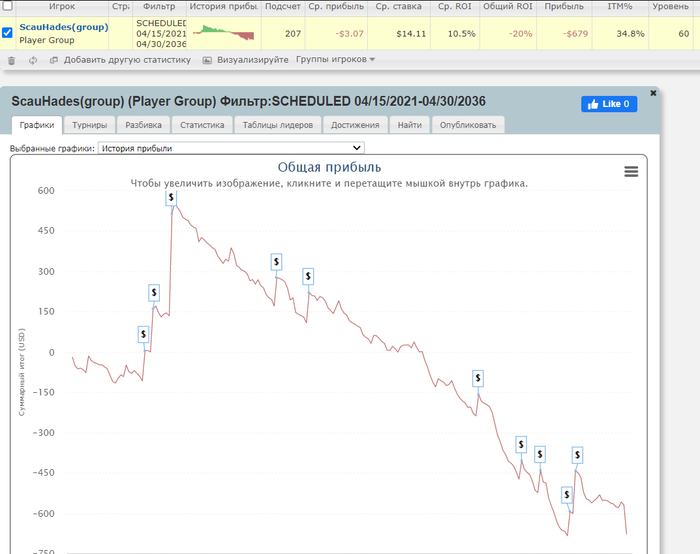This screenshot has height=554, width=700.
Task: Open the Таблицы лидеров tab
Action: [277, 125]
